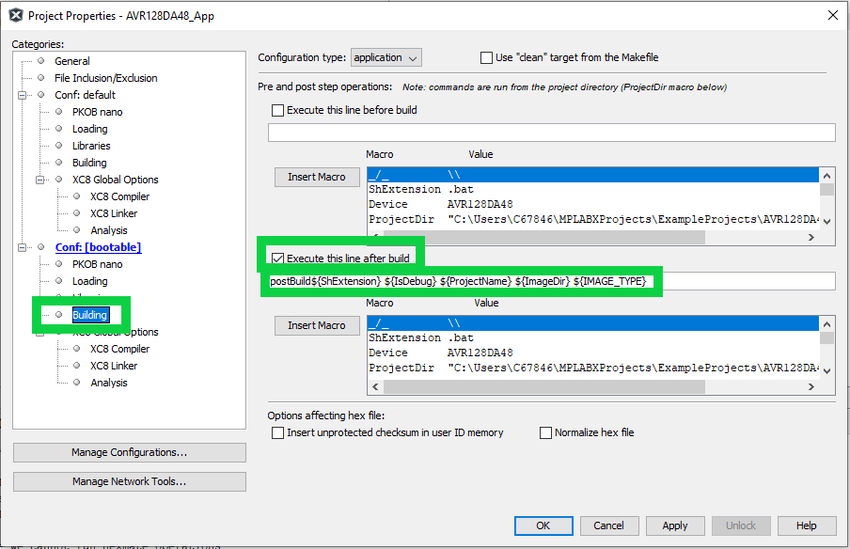Click Manage Configurations button
This screenshot has height=549, width=850.
(x=129, y=453)
